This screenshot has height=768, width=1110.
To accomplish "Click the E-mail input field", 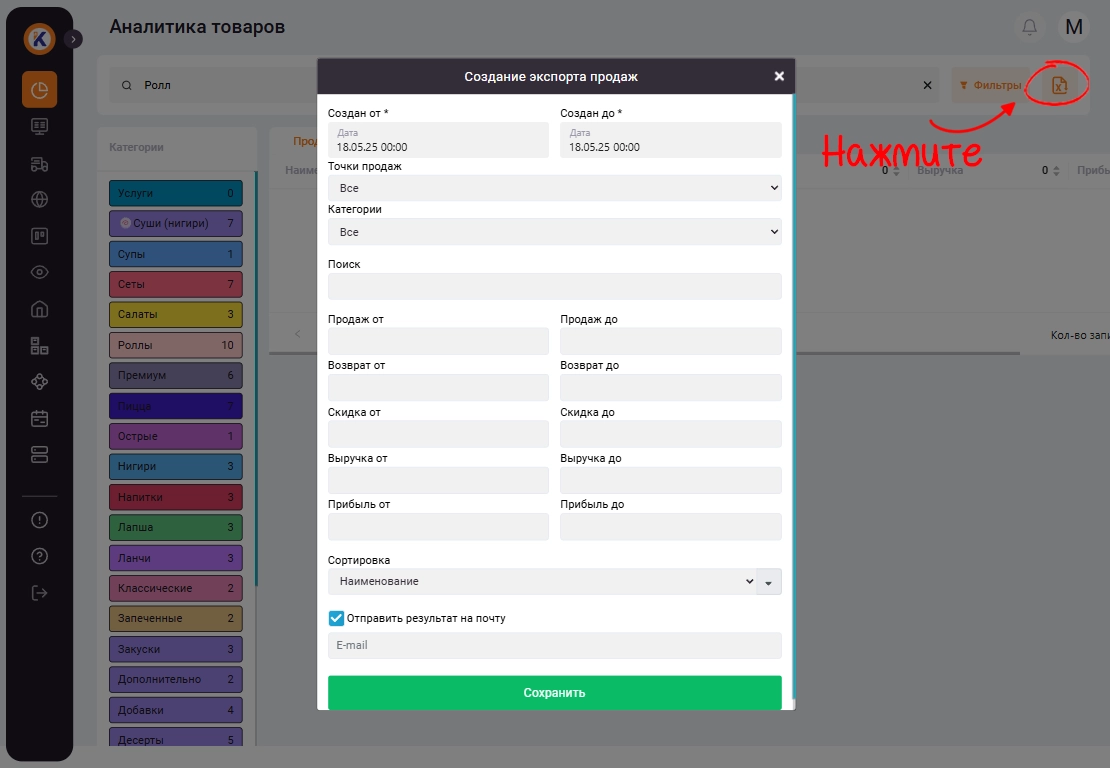I will pos(554,646).
